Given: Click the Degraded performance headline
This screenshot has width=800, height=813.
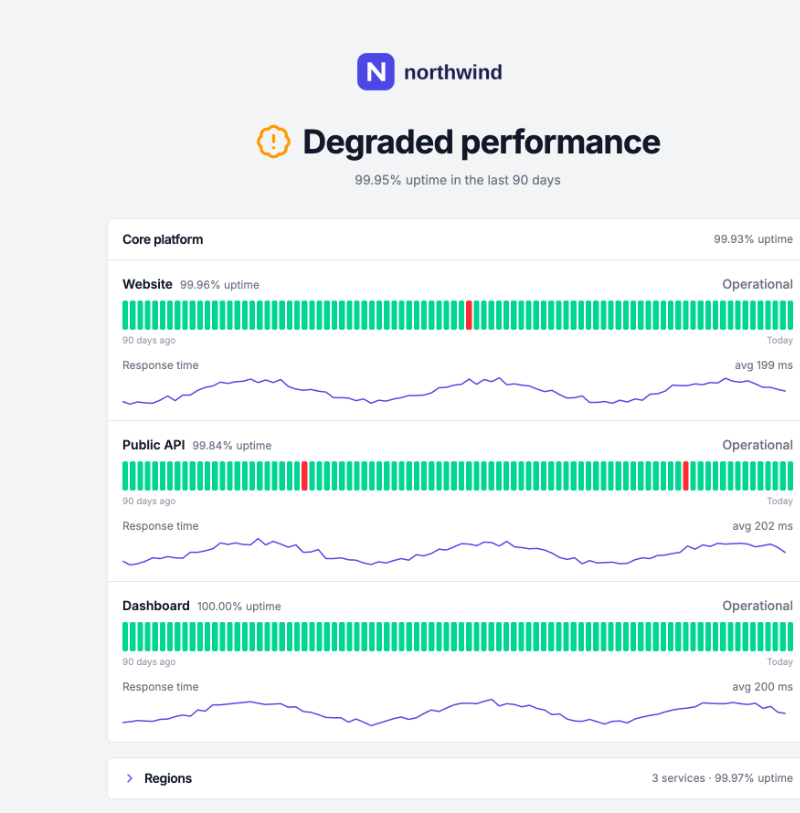Looking at the screenshot, I should 481,142.
